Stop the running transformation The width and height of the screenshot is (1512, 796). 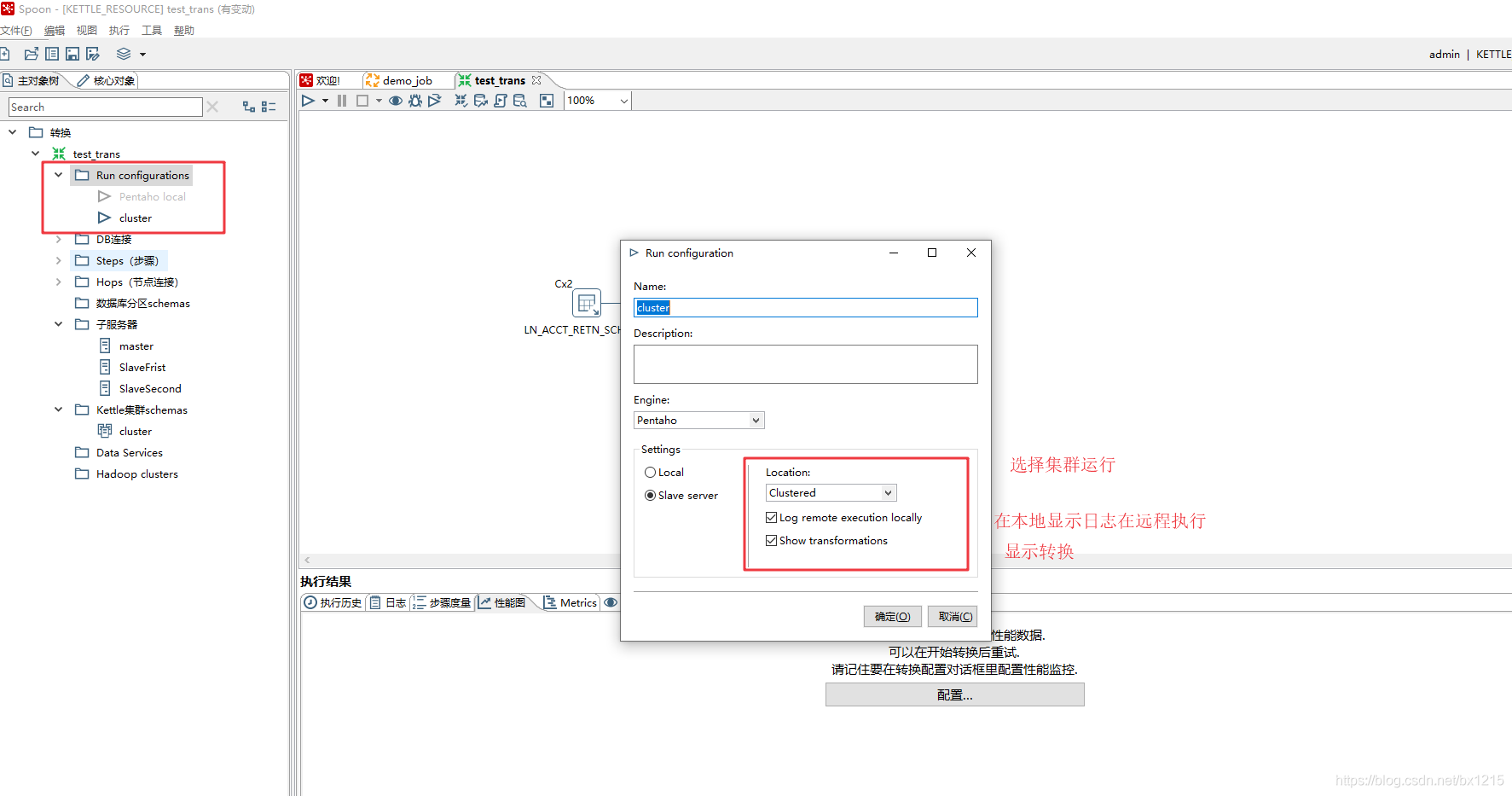362,101
